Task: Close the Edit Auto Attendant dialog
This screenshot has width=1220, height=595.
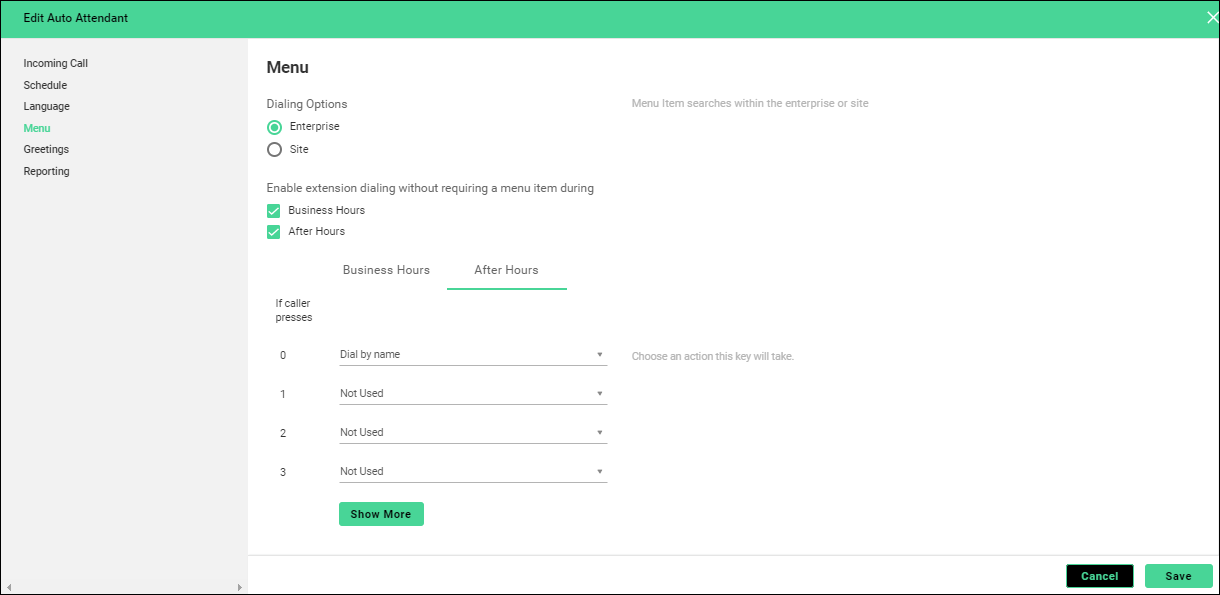Action: [x=1211, y=18]
